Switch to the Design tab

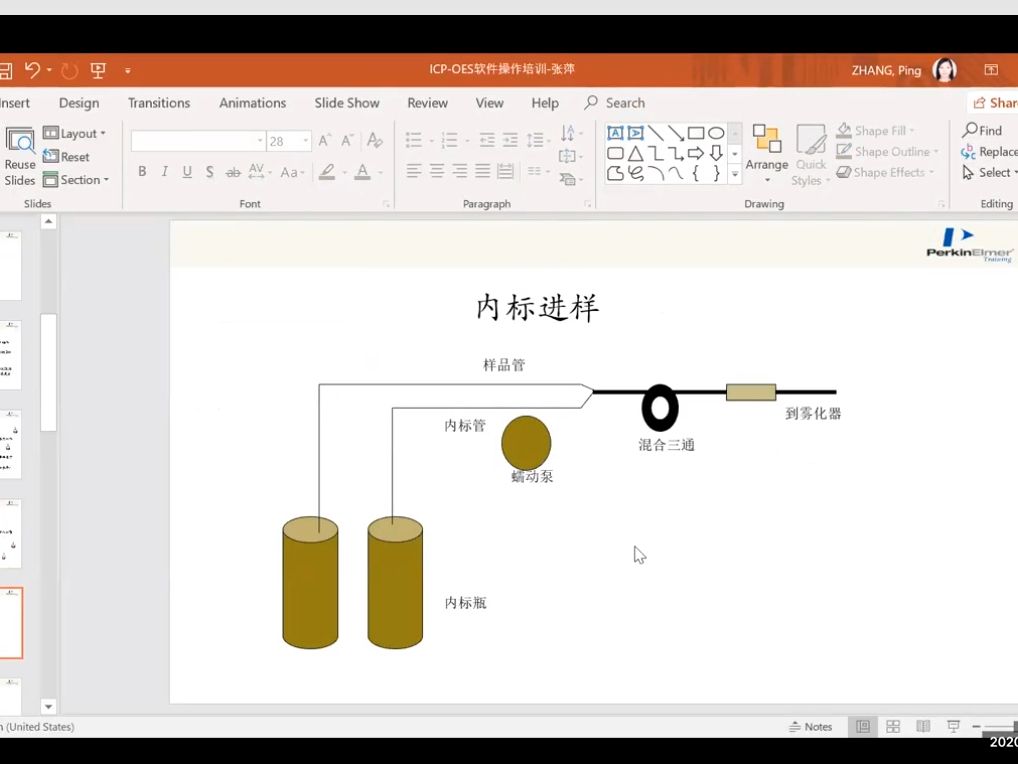79,103
